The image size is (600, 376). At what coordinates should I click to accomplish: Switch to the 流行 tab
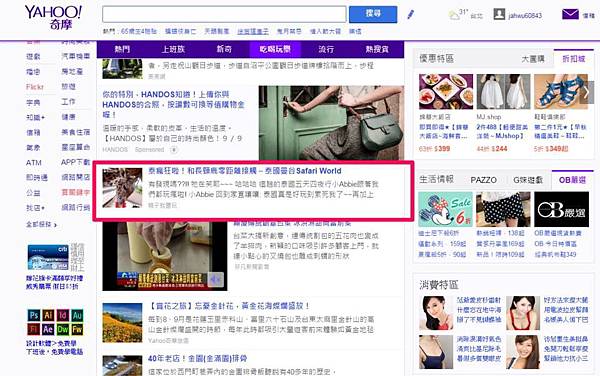tap(326, 49)
